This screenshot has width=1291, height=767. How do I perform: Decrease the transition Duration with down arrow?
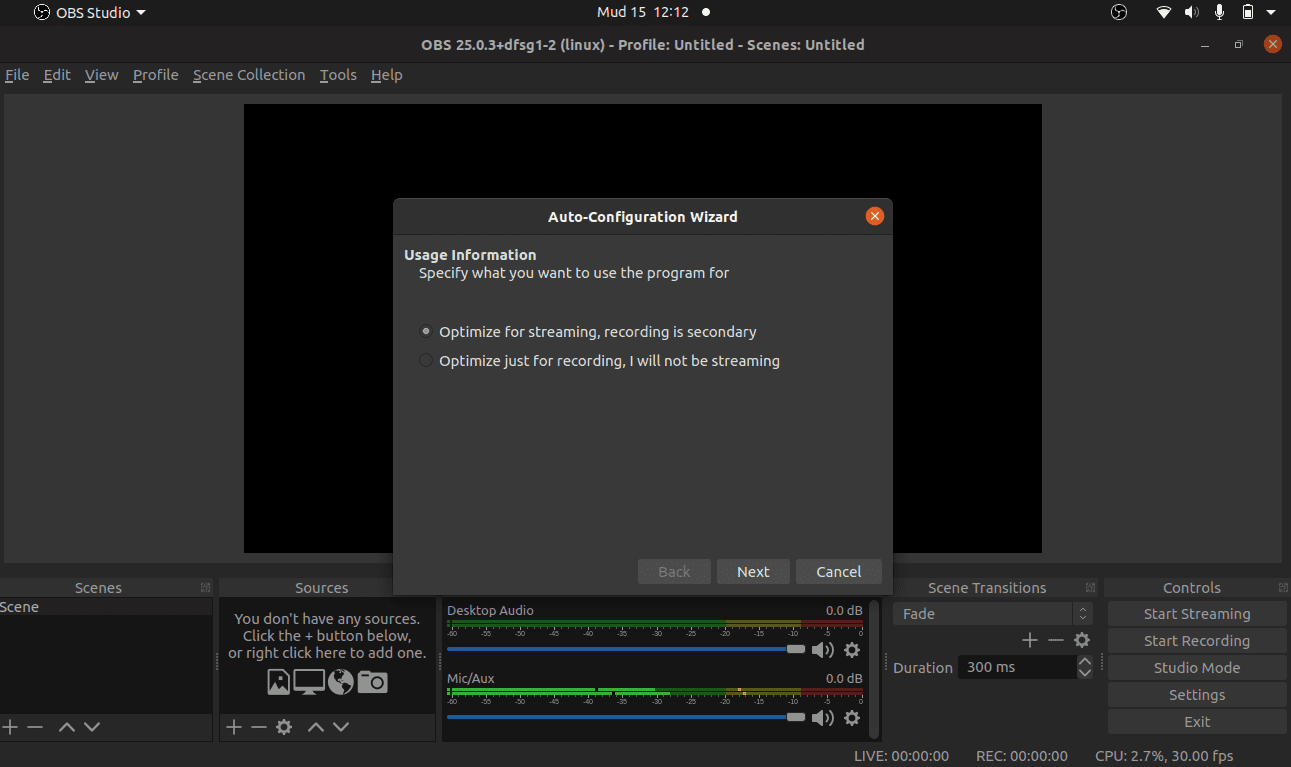(x=1085, y=673)
